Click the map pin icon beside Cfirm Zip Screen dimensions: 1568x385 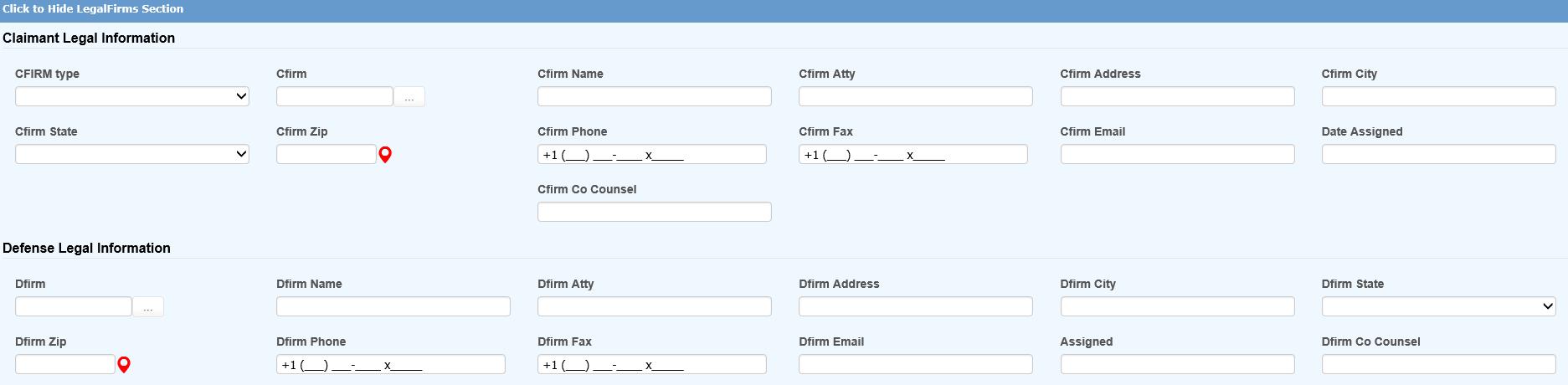(385, 155)
